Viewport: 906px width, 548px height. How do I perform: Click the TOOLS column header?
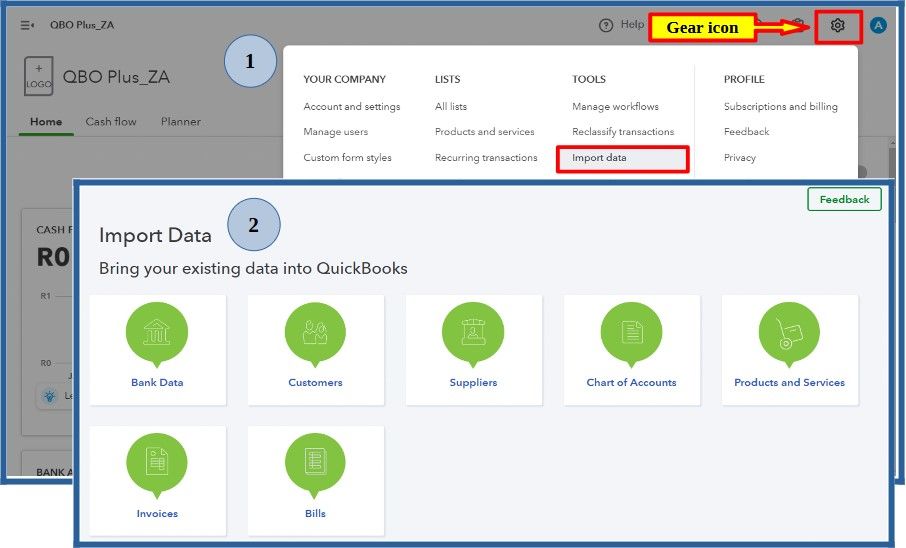pos(589,79)
